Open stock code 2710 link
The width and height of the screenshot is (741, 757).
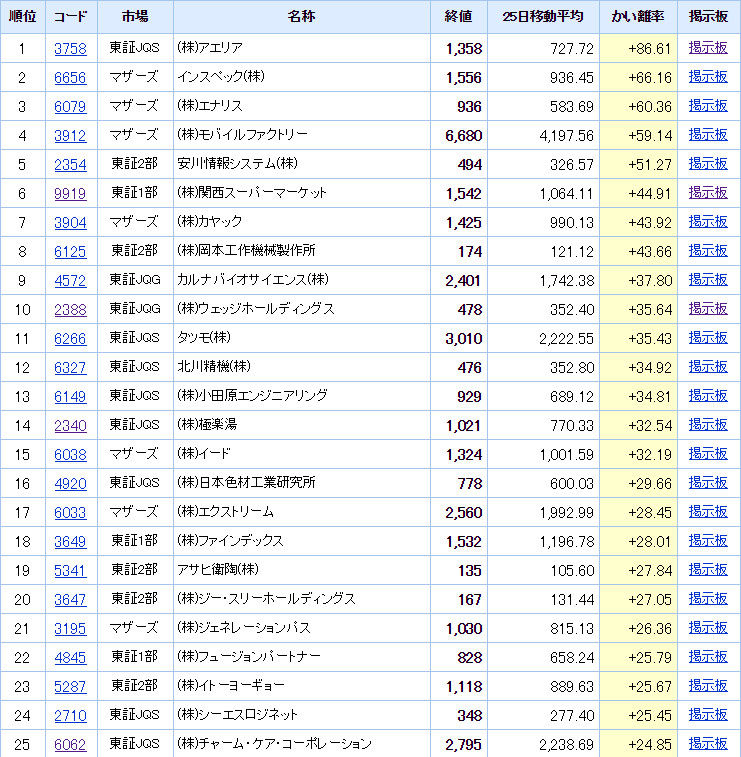click(70, 715)
